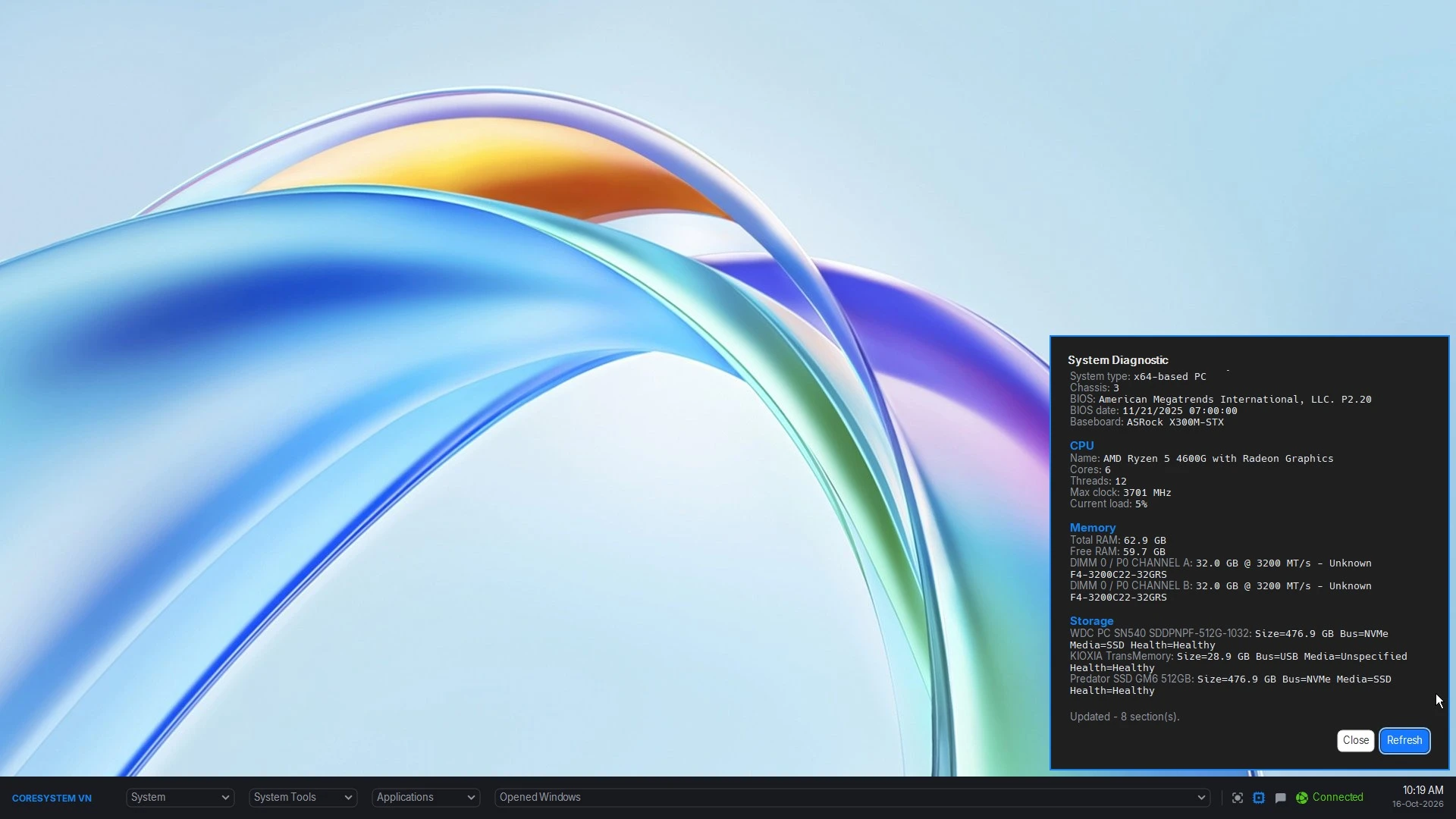Expand the System Tools dropdown

coord(303,798)
